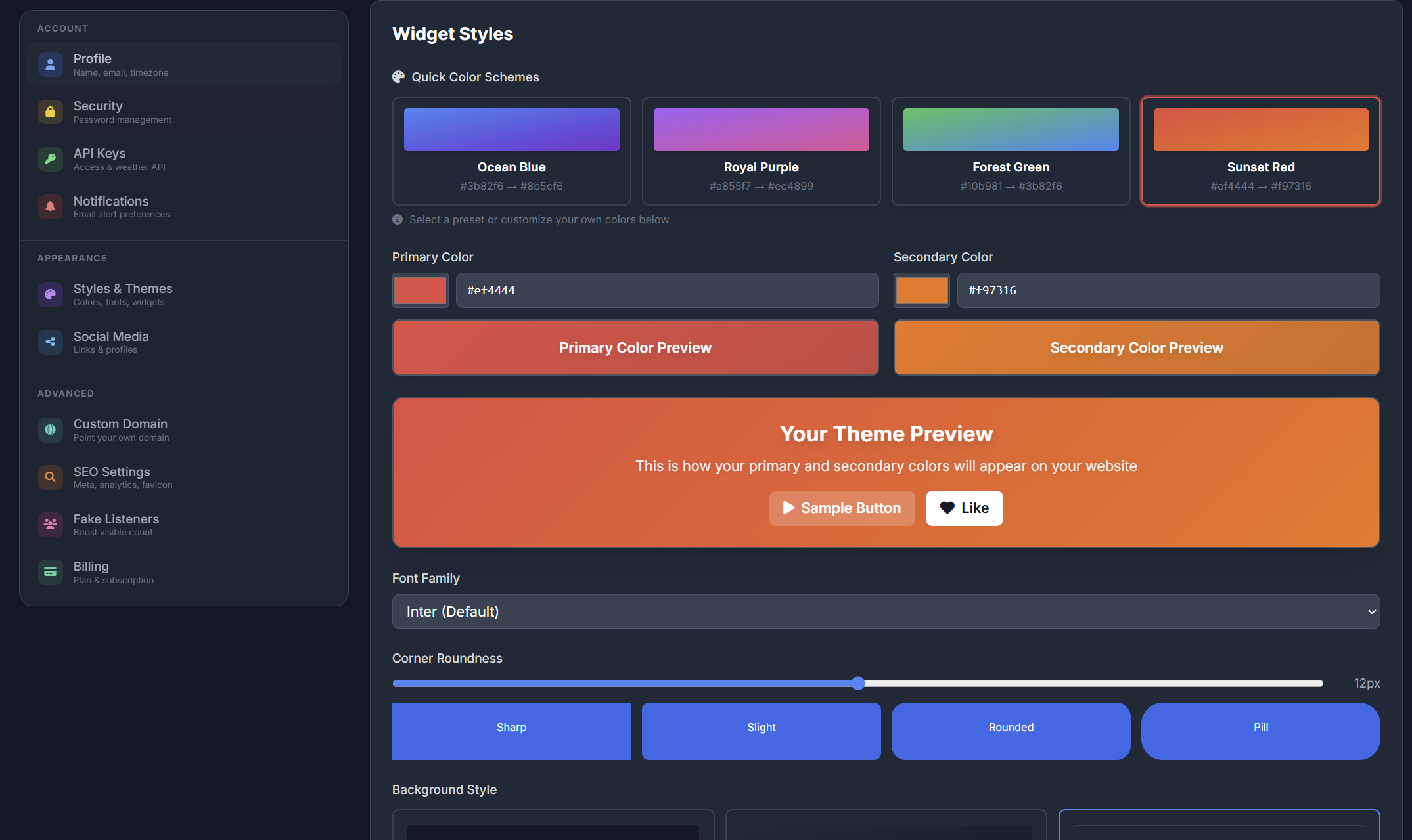Select the Pill corner style
Image resolution: width=1412 pixels, height=840 pixels.
click(1260, 731)
